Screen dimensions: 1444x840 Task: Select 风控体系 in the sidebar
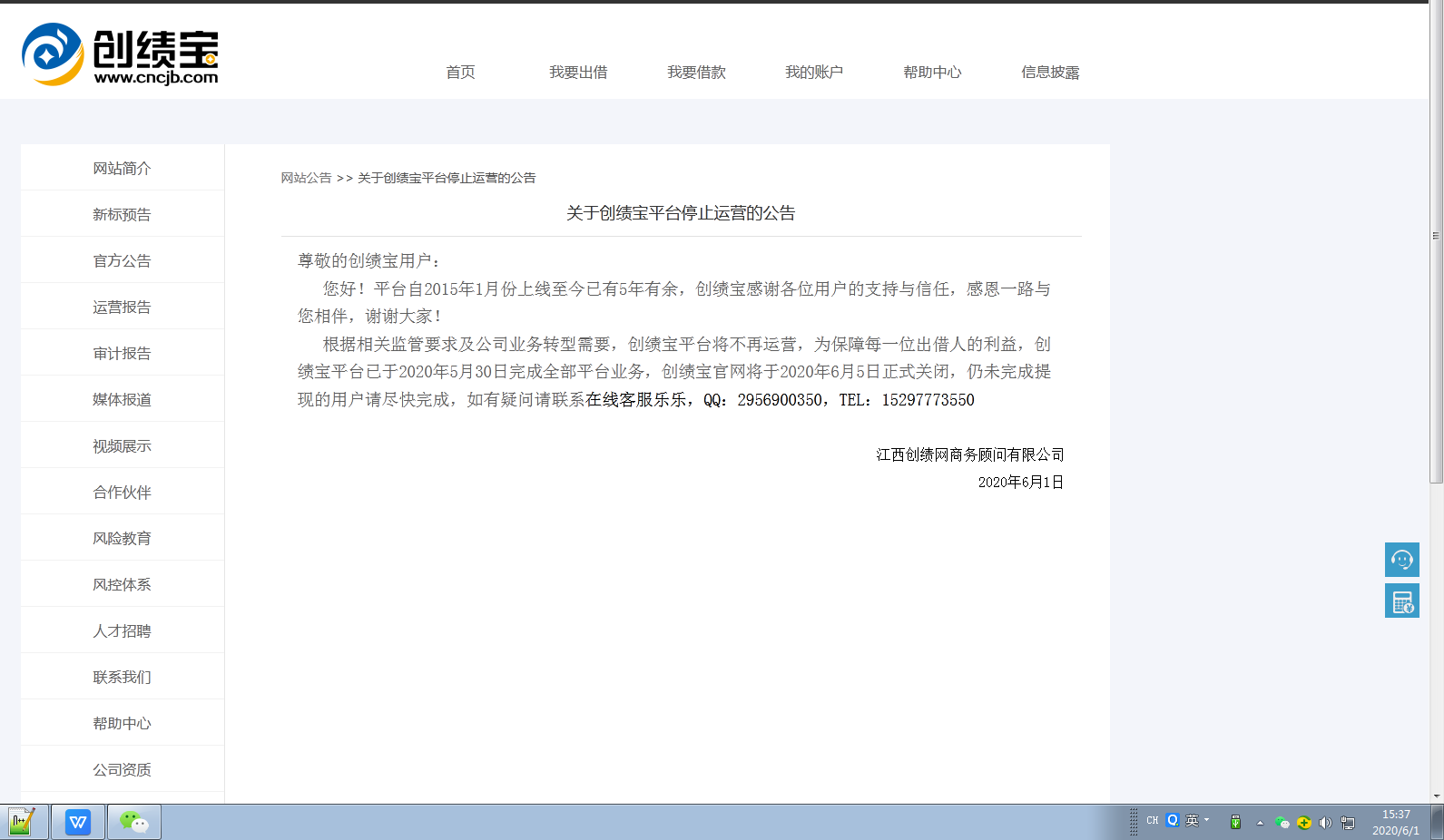(x=123, y=584)
